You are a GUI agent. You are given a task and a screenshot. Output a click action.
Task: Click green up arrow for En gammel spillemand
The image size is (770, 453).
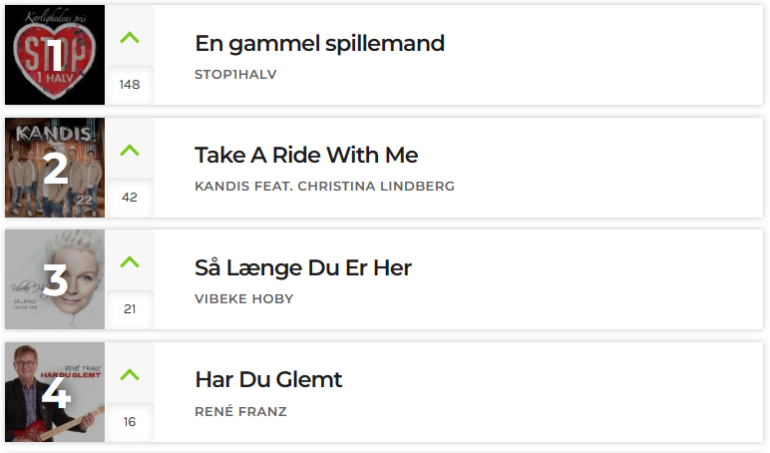click(x=130, y=38)
